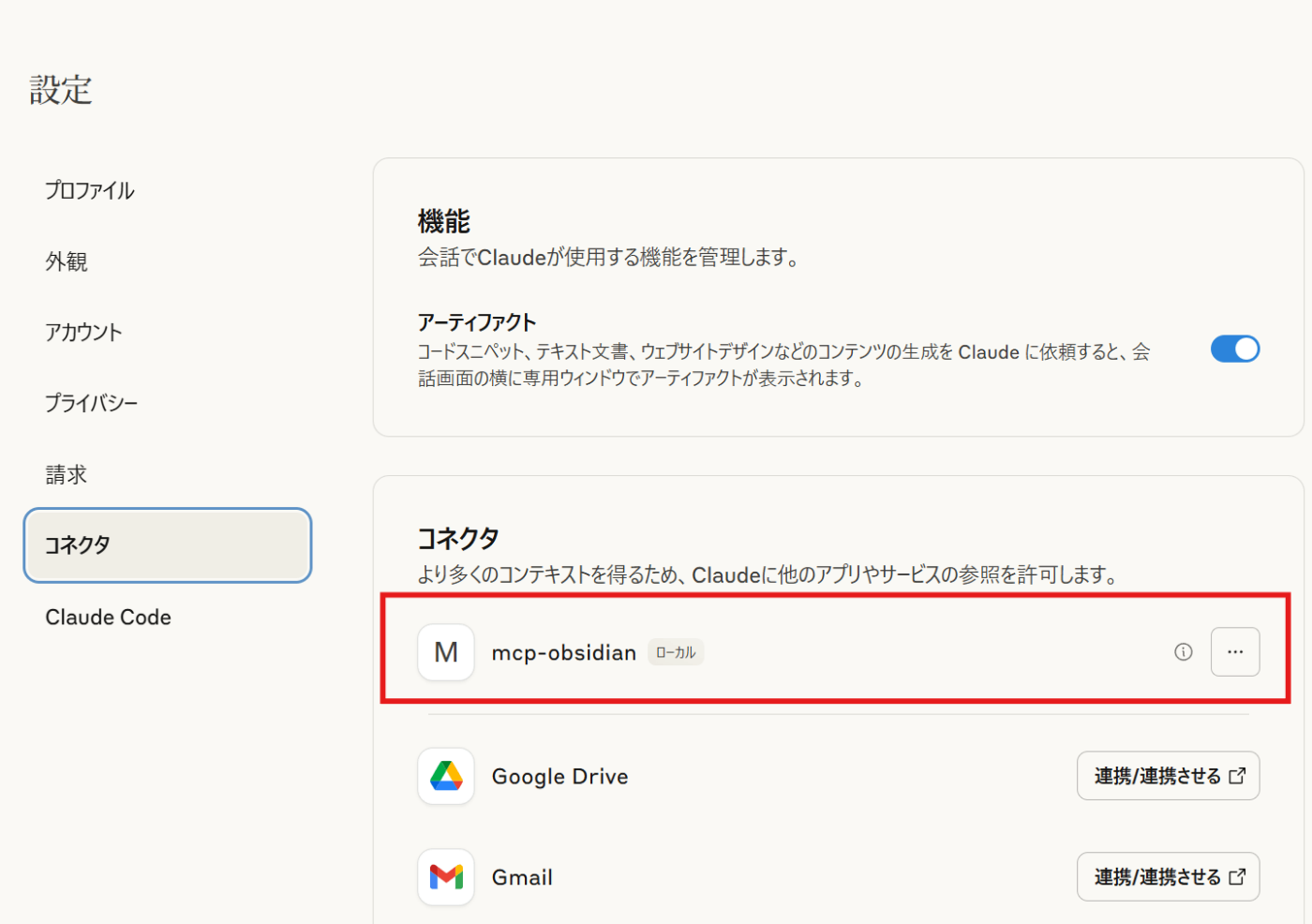1312x924 pixels.
Task: Select the コネクタ sidebar item
Action: (x=167, y=545)
